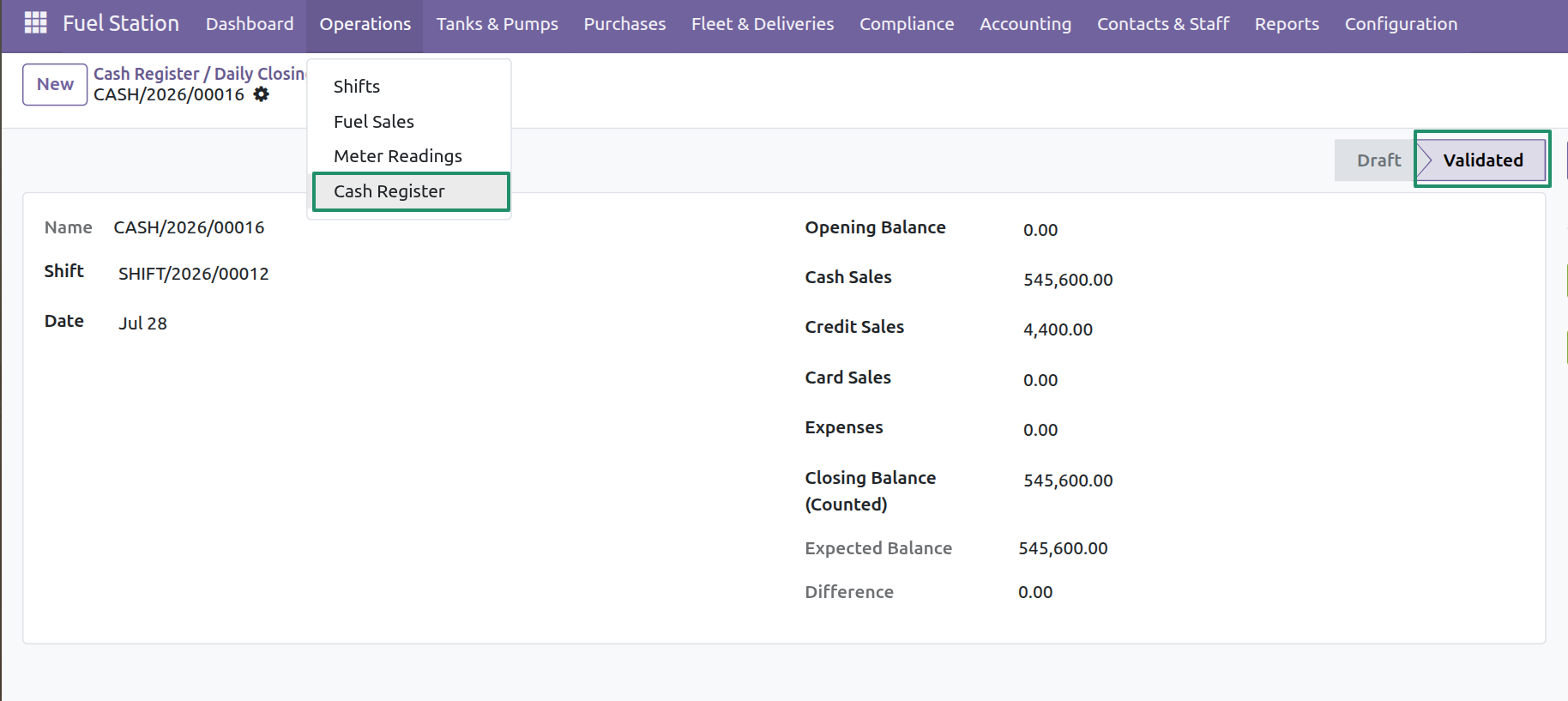Click the Credit Sales label
This screenshot has width=1568, height=701.
pyautogui.click(x=854, y=327)
